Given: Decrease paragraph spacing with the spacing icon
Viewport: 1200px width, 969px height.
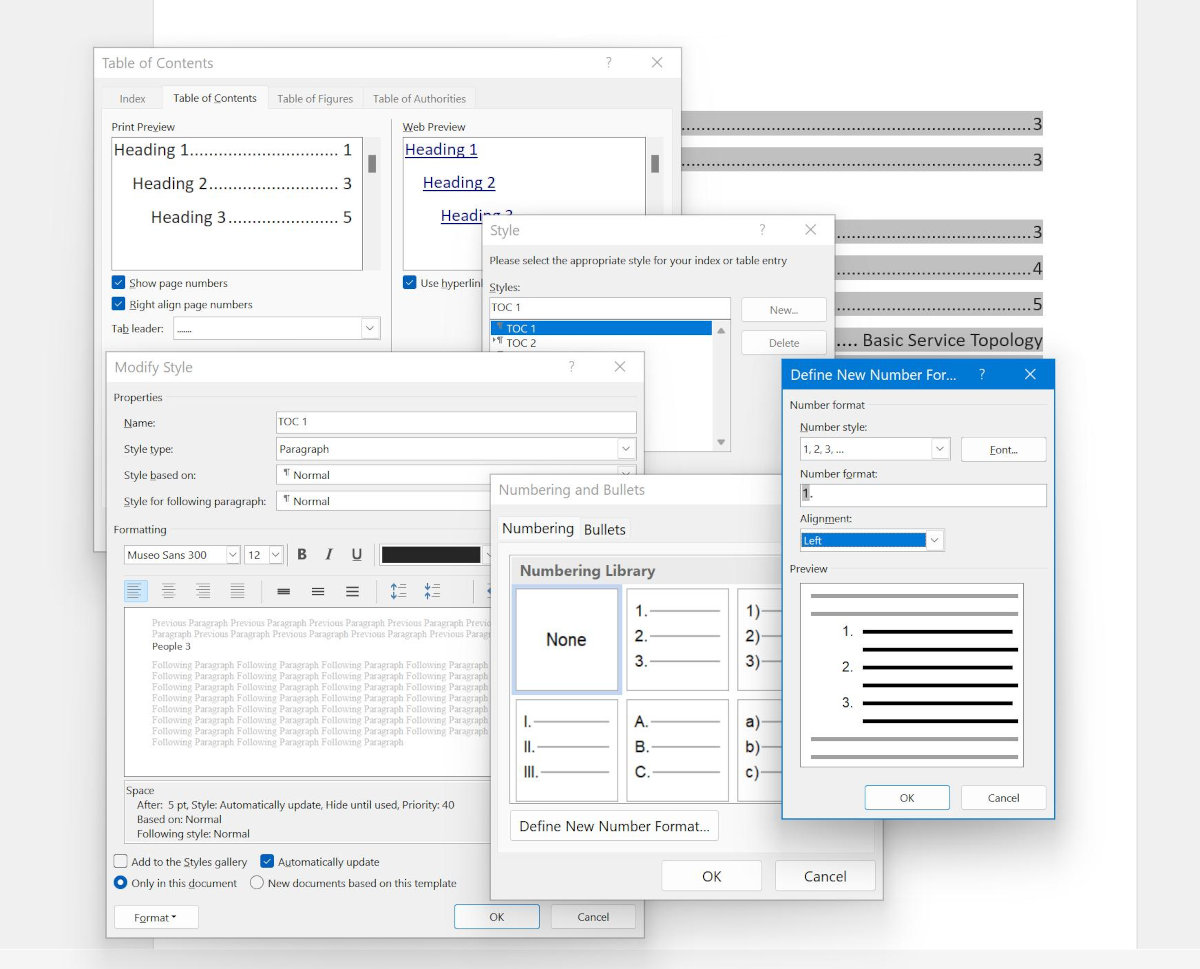Looking at the screenshot, I should click(x=432, y=590).
